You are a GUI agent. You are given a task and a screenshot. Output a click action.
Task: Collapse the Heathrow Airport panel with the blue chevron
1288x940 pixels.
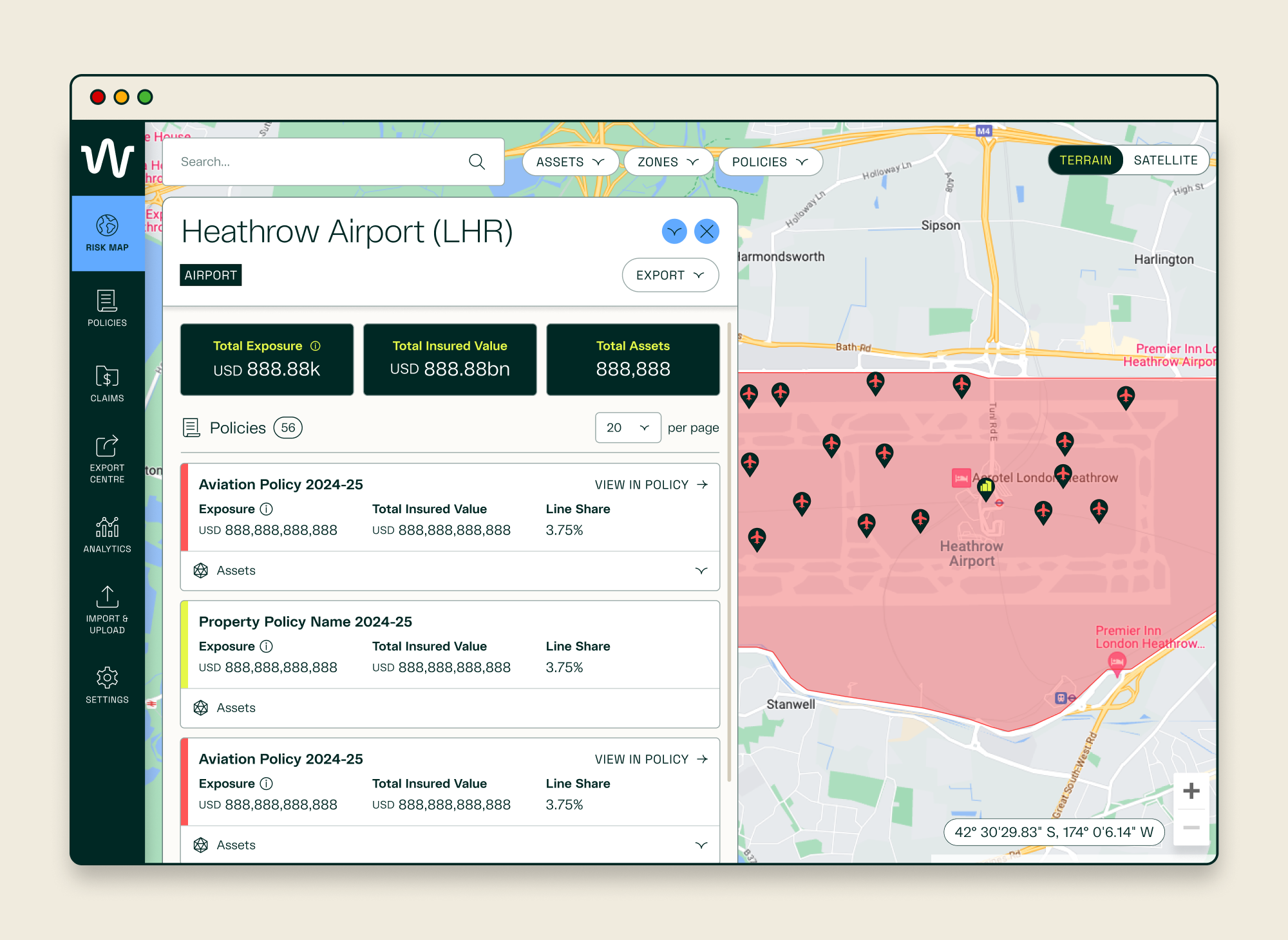pos(674,231)
